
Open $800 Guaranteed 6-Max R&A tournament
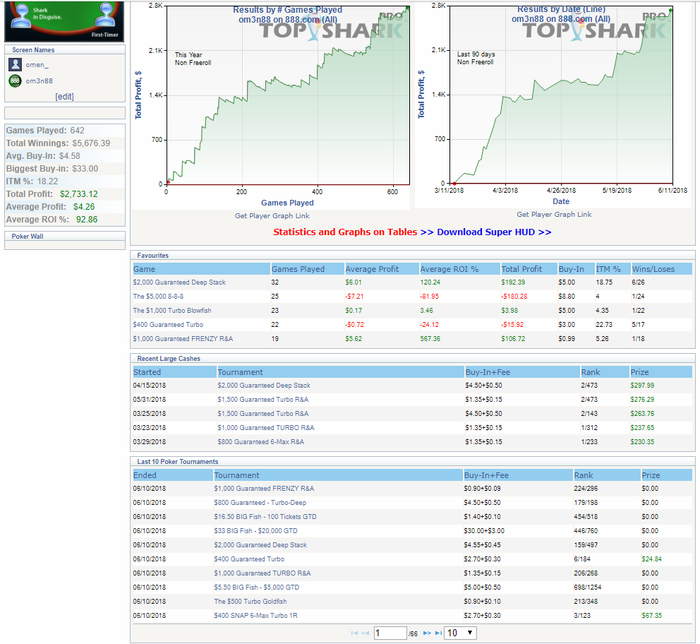(x=261, y=442)
